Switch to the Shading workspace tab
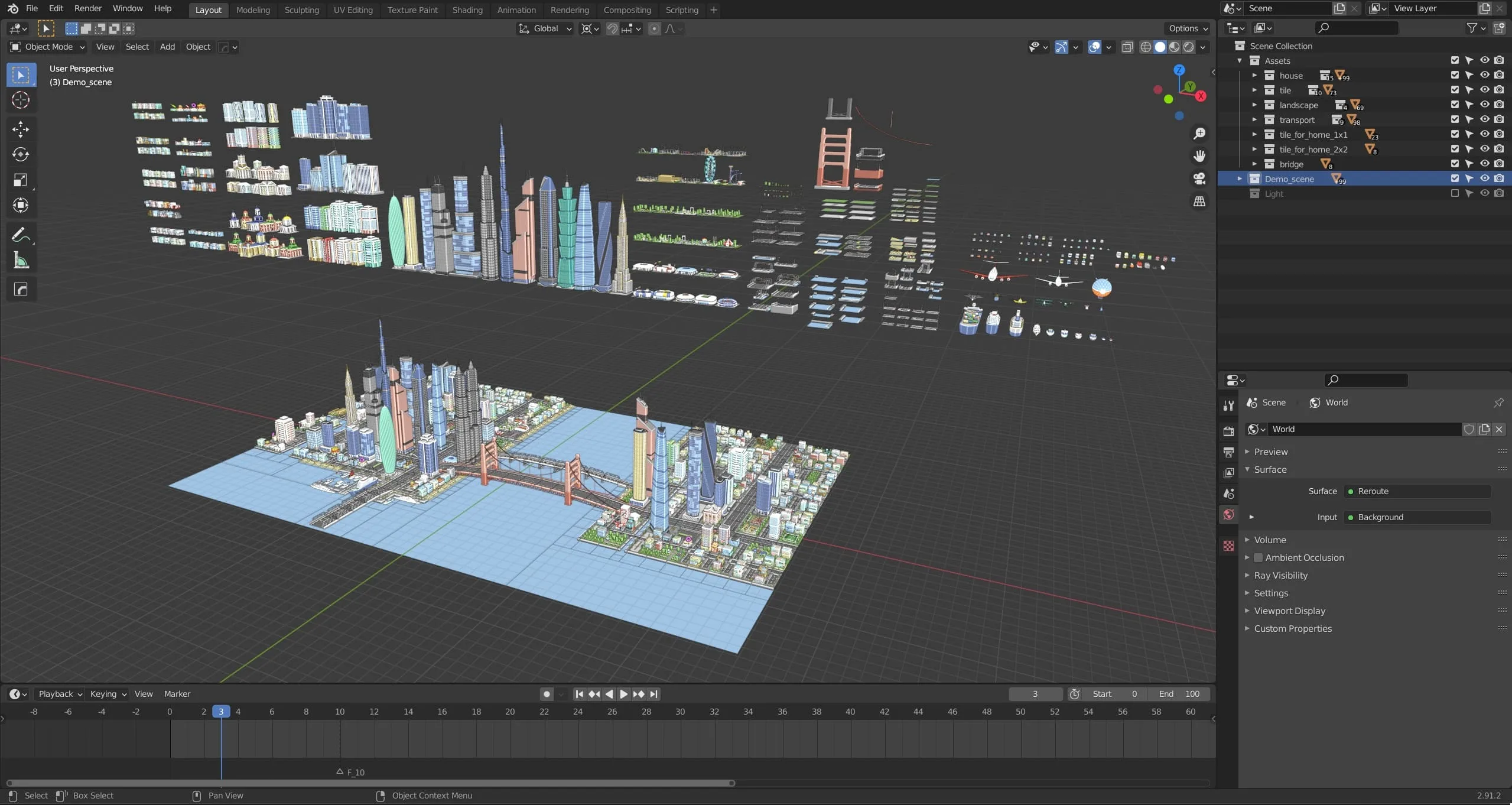 click(467, 10)
